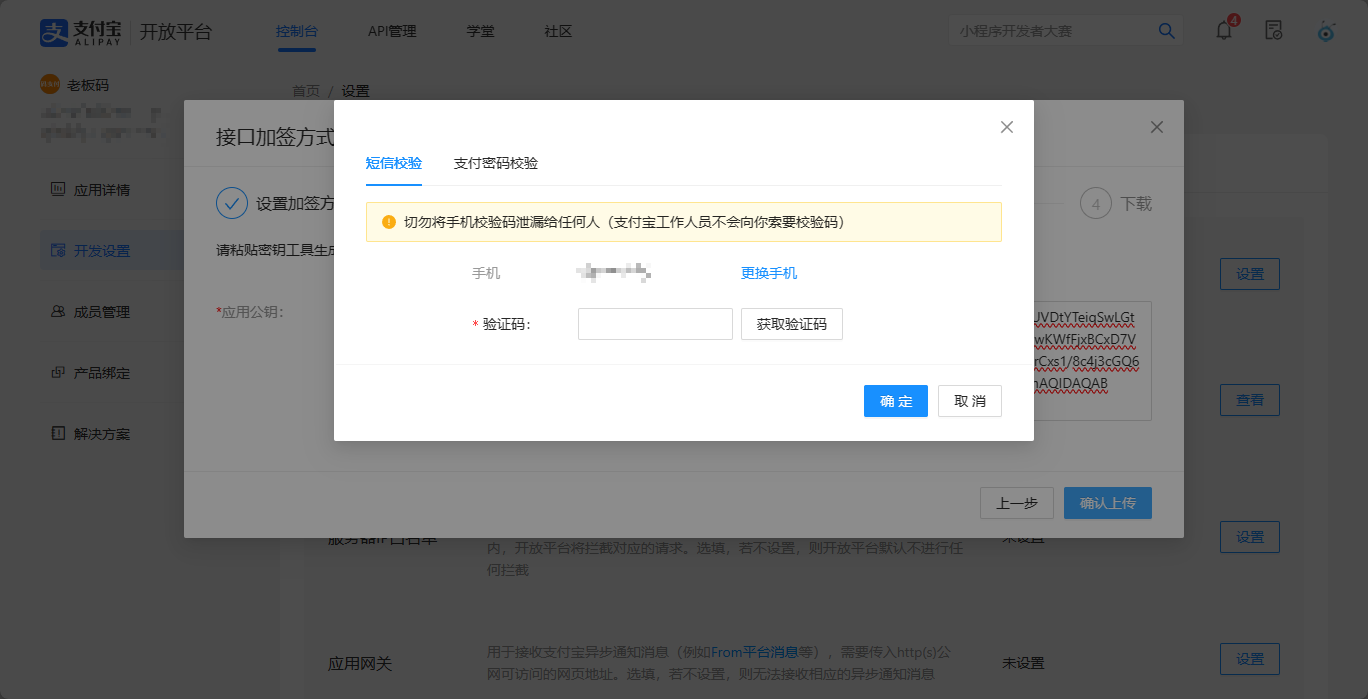Image resolution: width=1368 pixels, height=699 pixels.
Task: Open 成员管理 in the sidebar
Action: [x=102, y=312]
